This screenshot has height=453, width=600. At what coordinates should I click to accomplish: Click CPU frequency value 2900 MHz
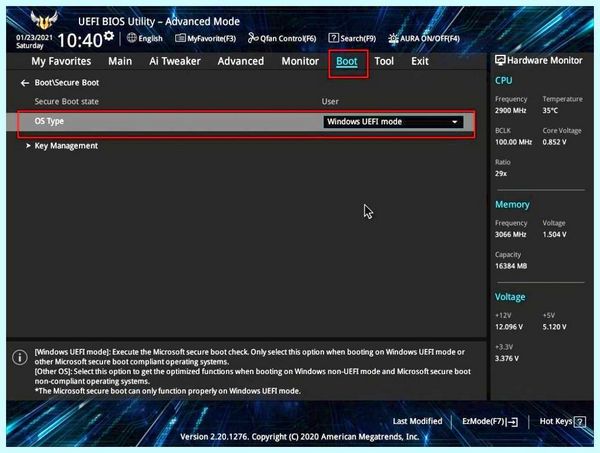pos(511,111)
